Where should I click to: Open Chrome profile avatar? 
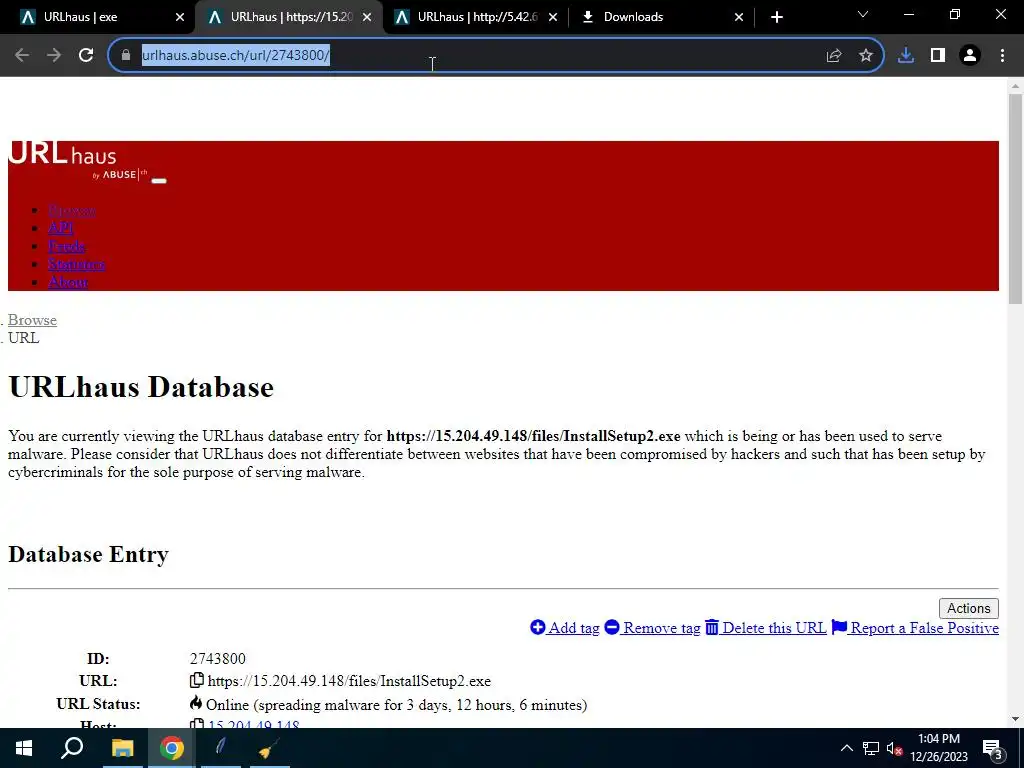point(970,56)
